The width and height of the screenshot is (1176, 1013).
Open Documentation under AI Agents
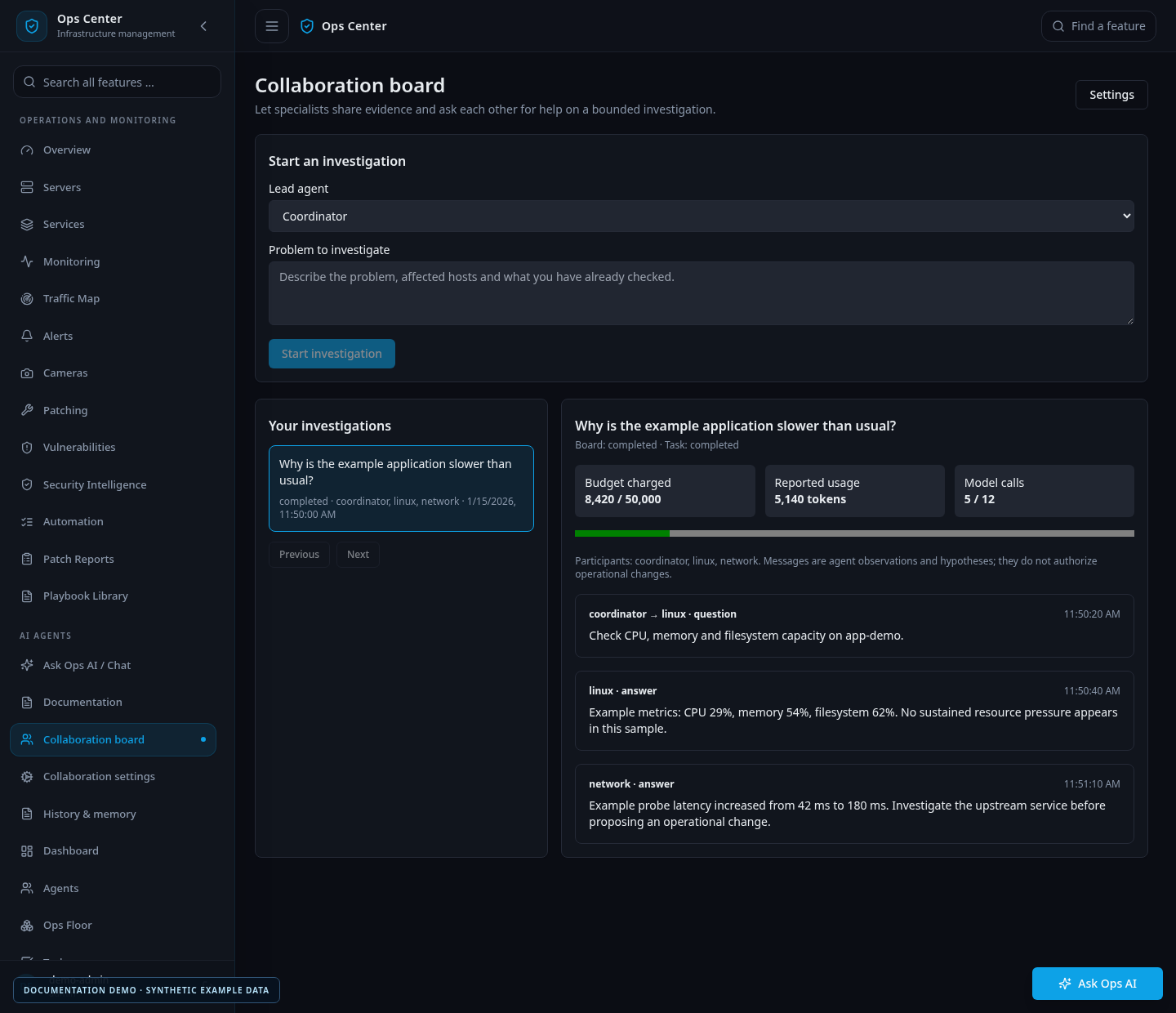pos(113,703)
